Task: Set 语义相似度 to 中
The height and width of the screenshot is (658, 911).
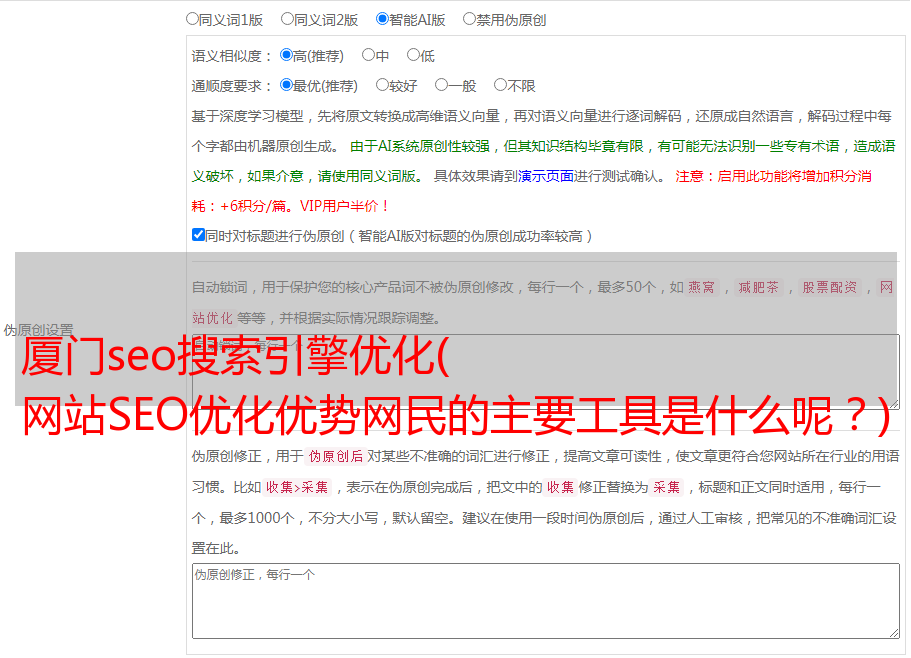Action: click(368, 55)
